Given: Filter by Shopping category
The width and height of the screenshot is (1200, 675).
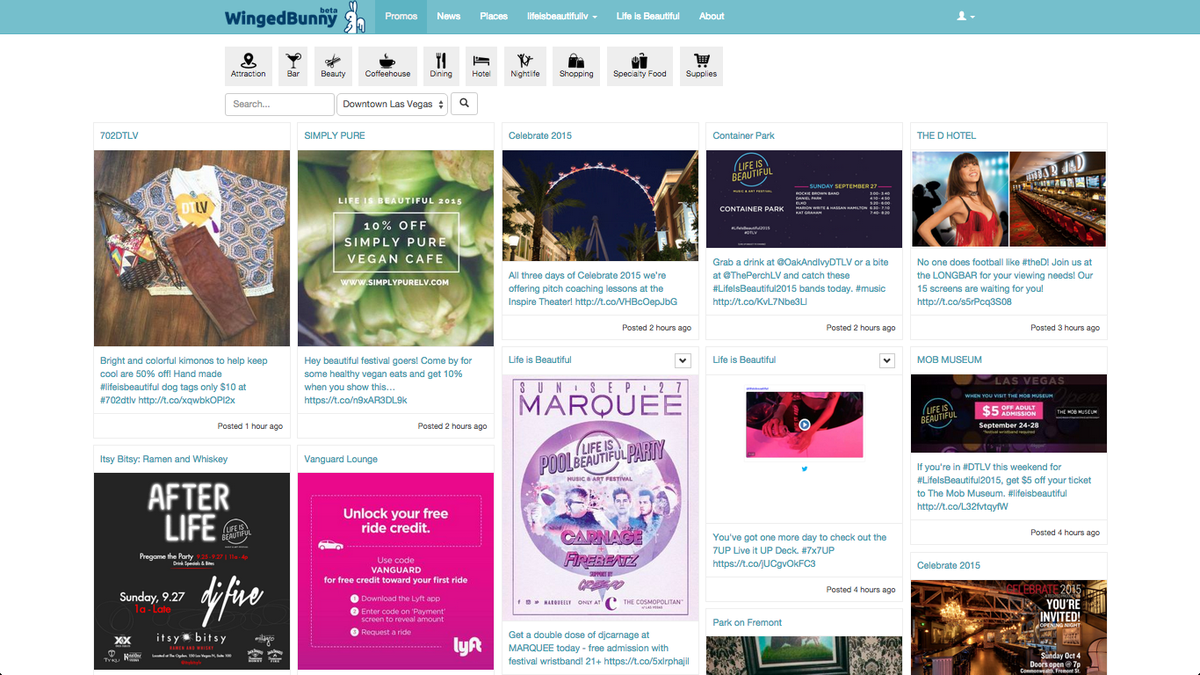Looking at the screenshot, I should tap(576, 66).
